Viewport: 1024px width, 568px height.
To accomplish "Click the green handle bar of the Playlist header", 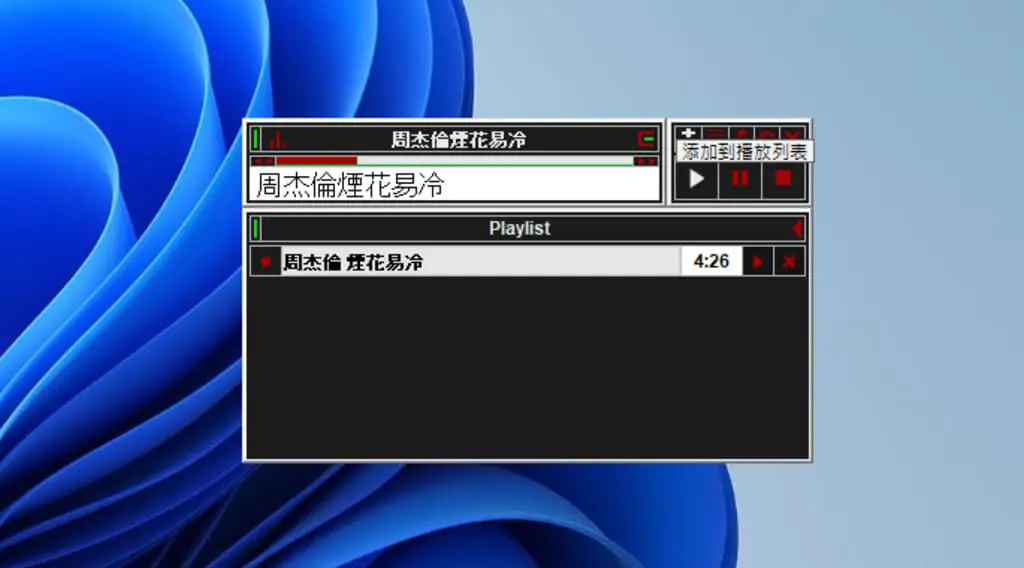I will pyautogui.click(x=256, y=229).
